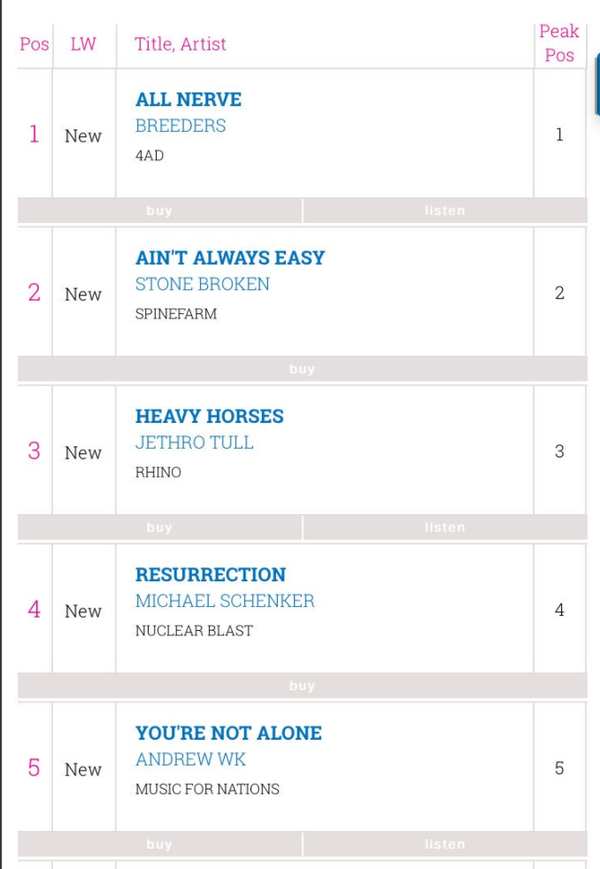
Task: Open the MICHAEL SCHENKER artist link
Action: 225,601
